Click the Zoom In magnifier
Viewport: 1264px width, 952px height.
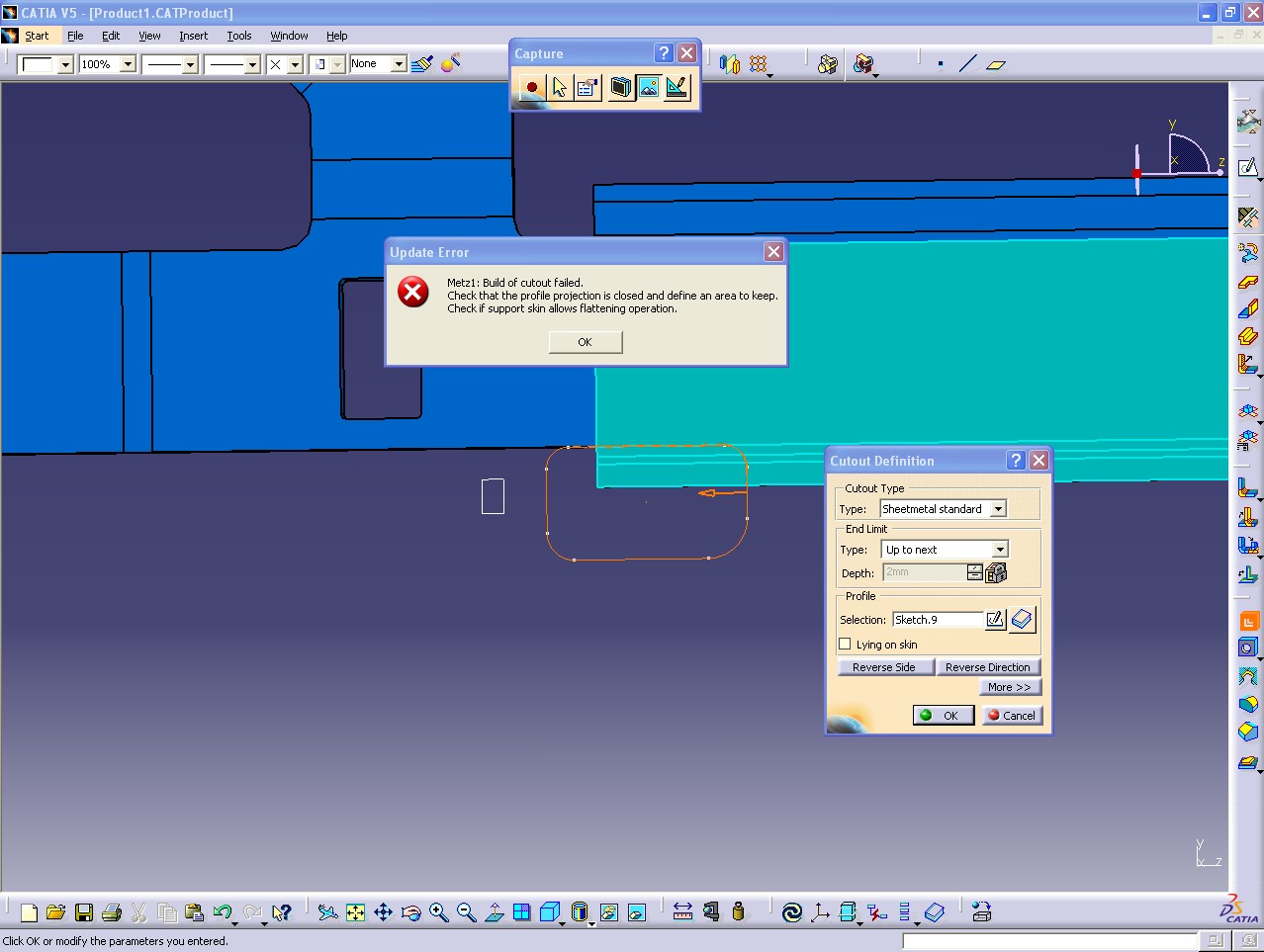tap(439, 912)
